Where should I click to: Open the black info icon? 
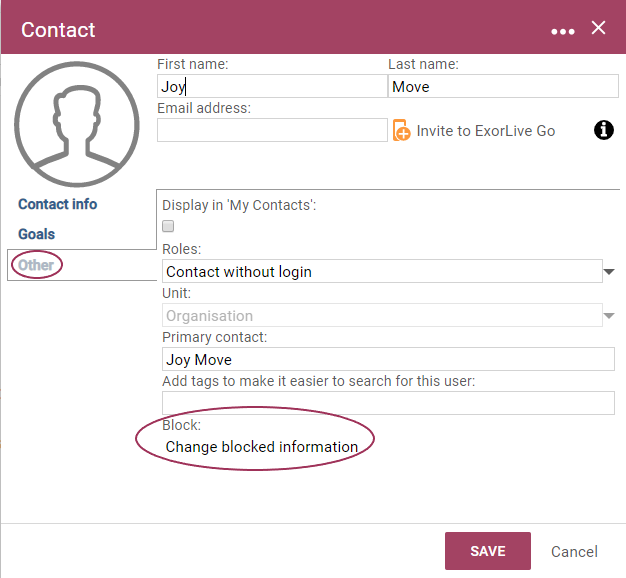click(603, 130)
